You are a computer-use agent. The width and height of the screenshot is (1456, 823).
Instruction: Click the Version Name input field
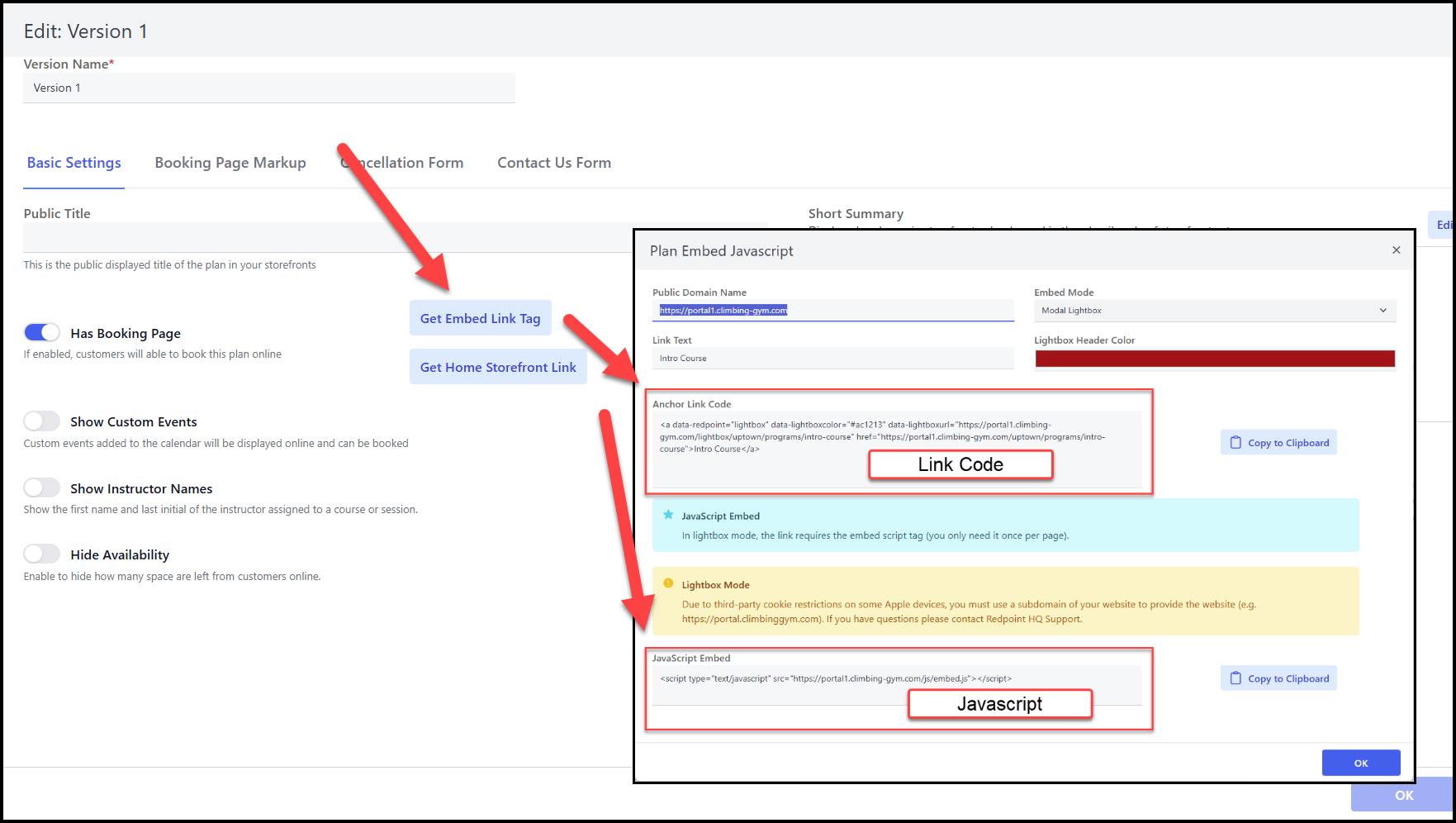(x=269, y=88)
